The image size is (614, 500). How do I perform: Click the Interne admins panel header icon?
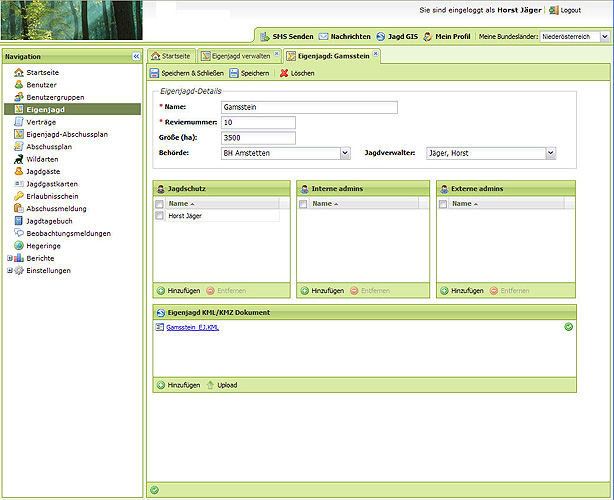pyautogui.click(x=304, y=189)
